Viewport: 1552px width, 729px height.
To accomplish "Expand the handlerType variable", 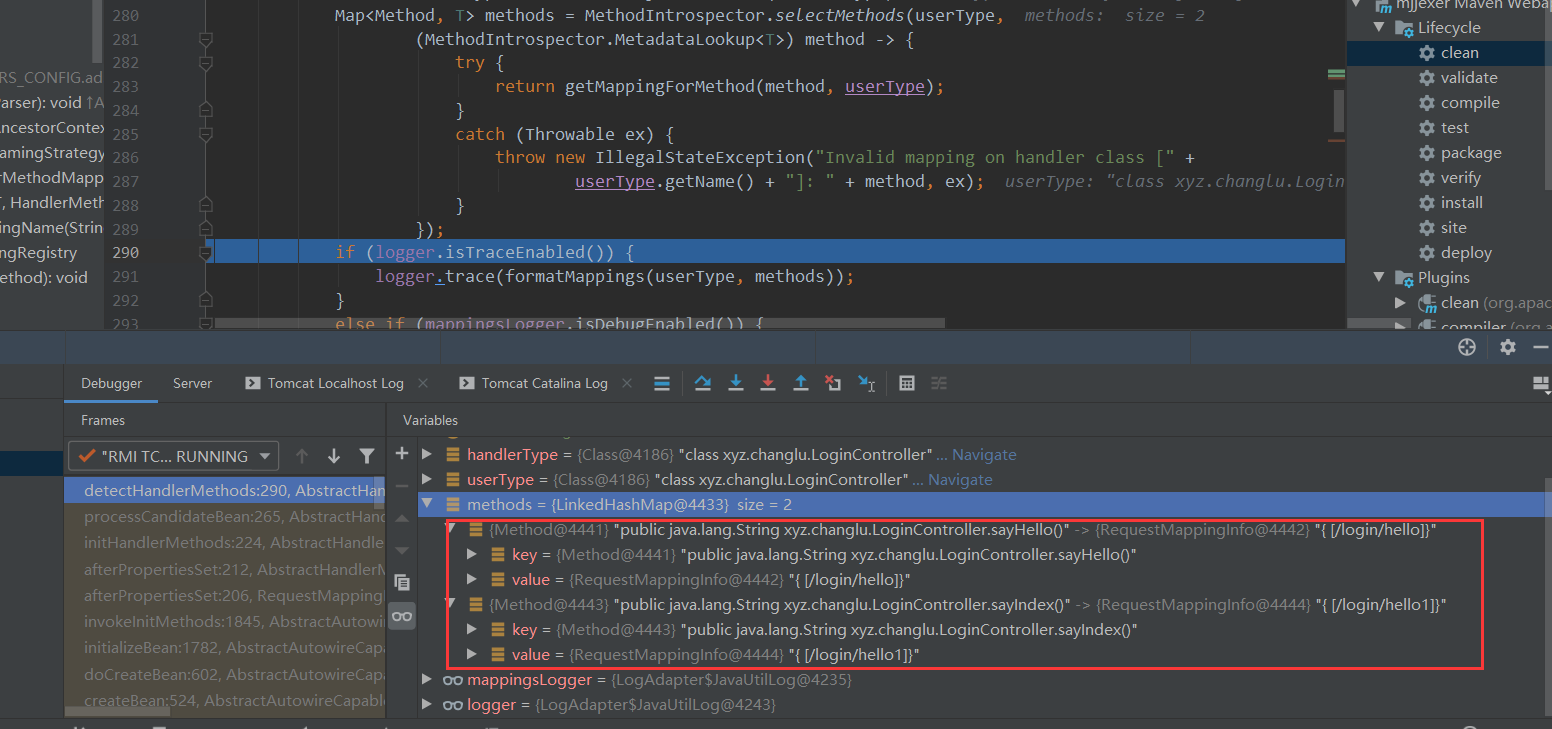I will tap(427, 454).
